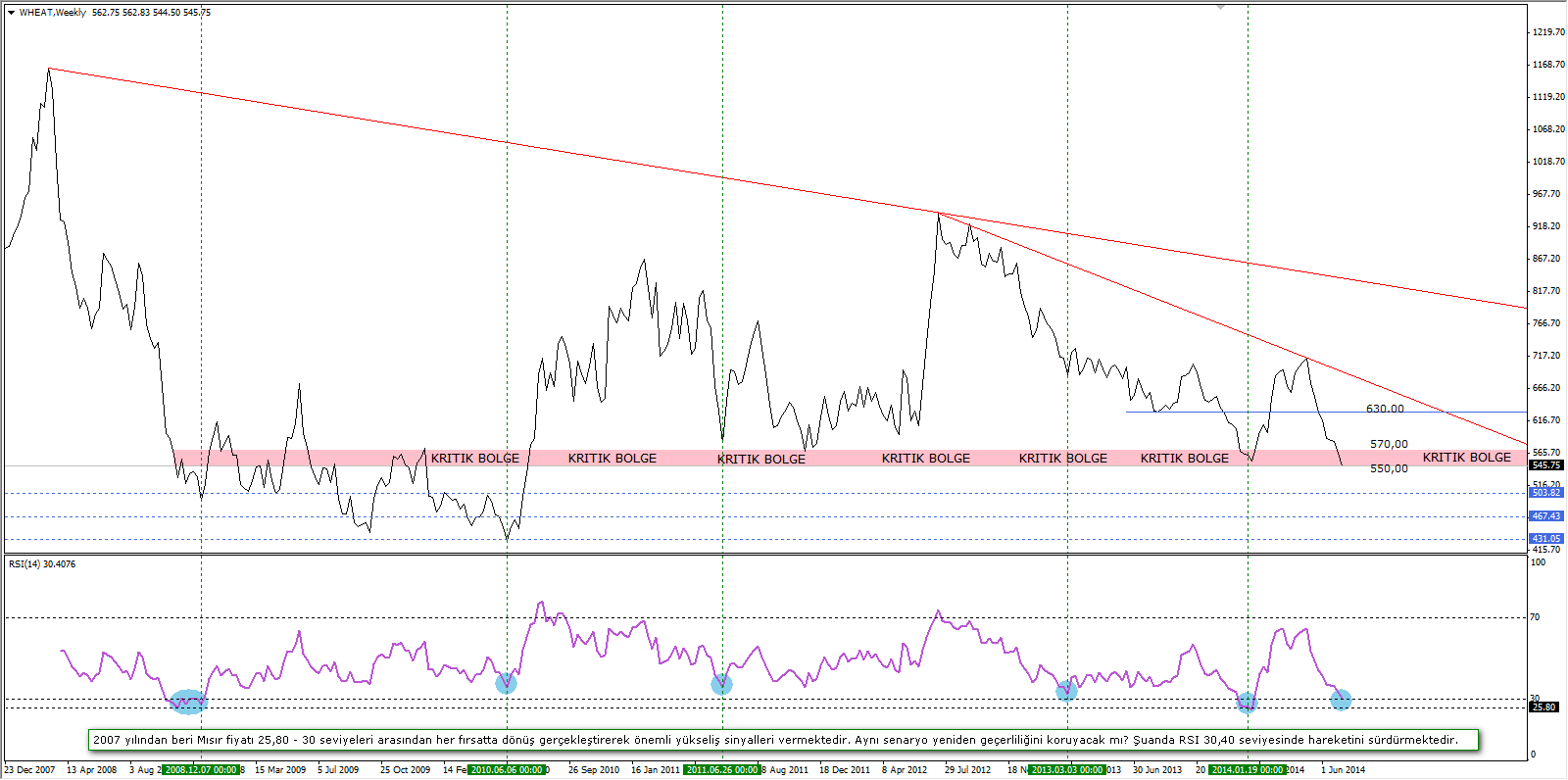Select the blue RSI circle at 2011.06.26

(x=721, y=684)
